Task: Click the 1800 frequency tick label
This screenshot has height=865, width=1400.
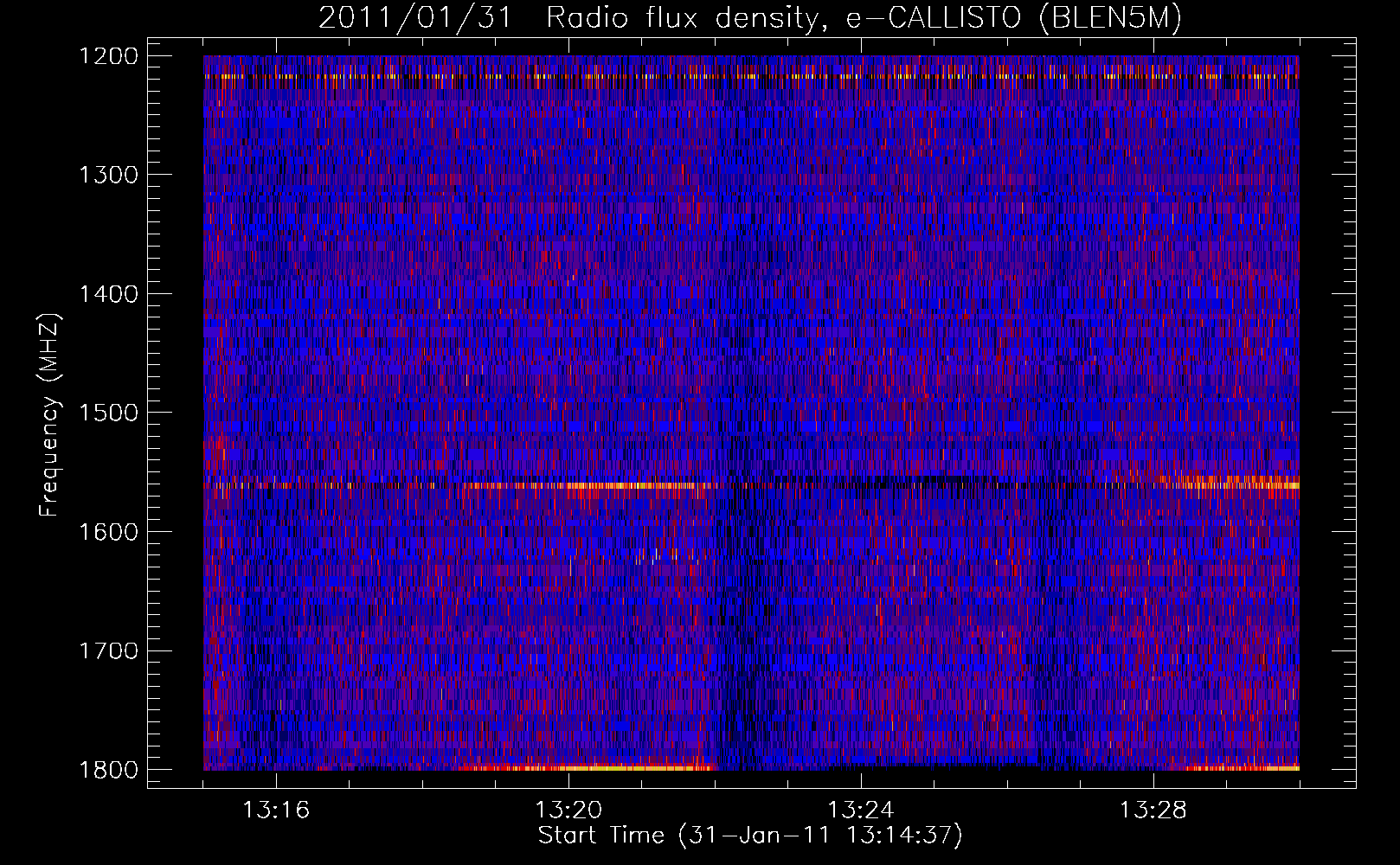Action: pyautogui.click(x=109, y=770)
